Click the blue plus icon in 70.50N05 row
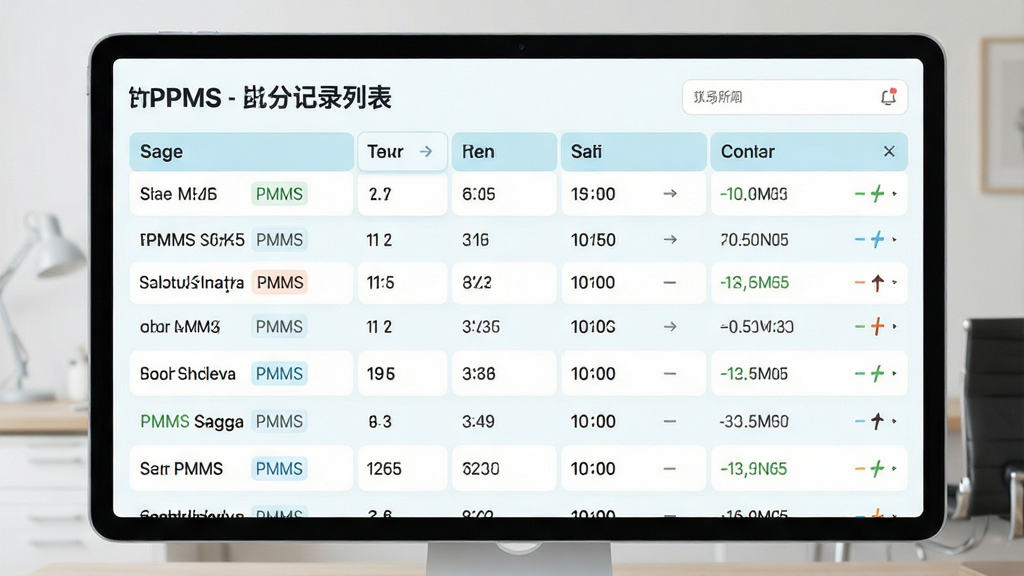The height and width of the screenshot is (576, 1024). (x=878, y=240)
